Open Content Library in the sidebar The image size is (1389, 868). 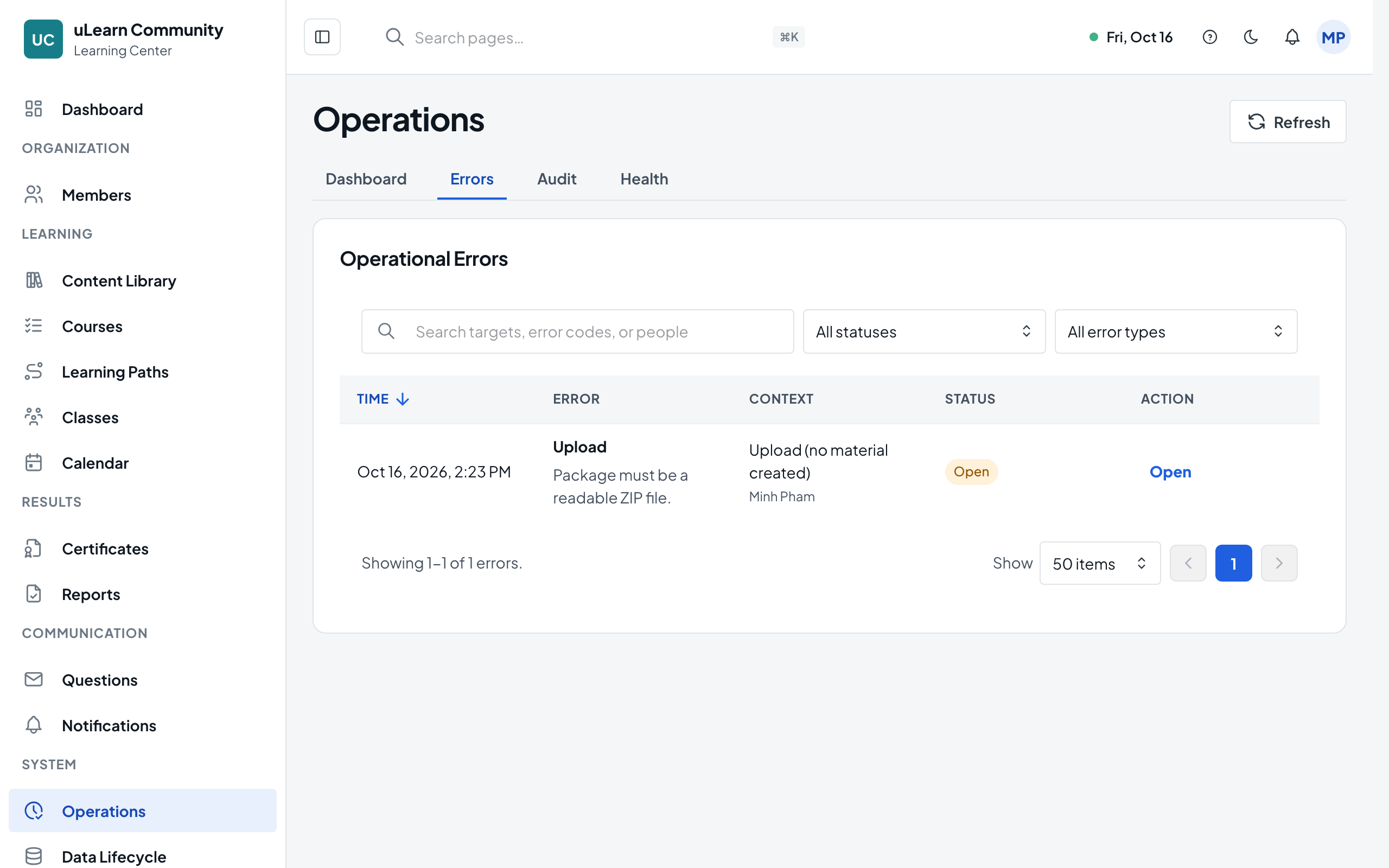pyautogui.click(x=142, y=280)
